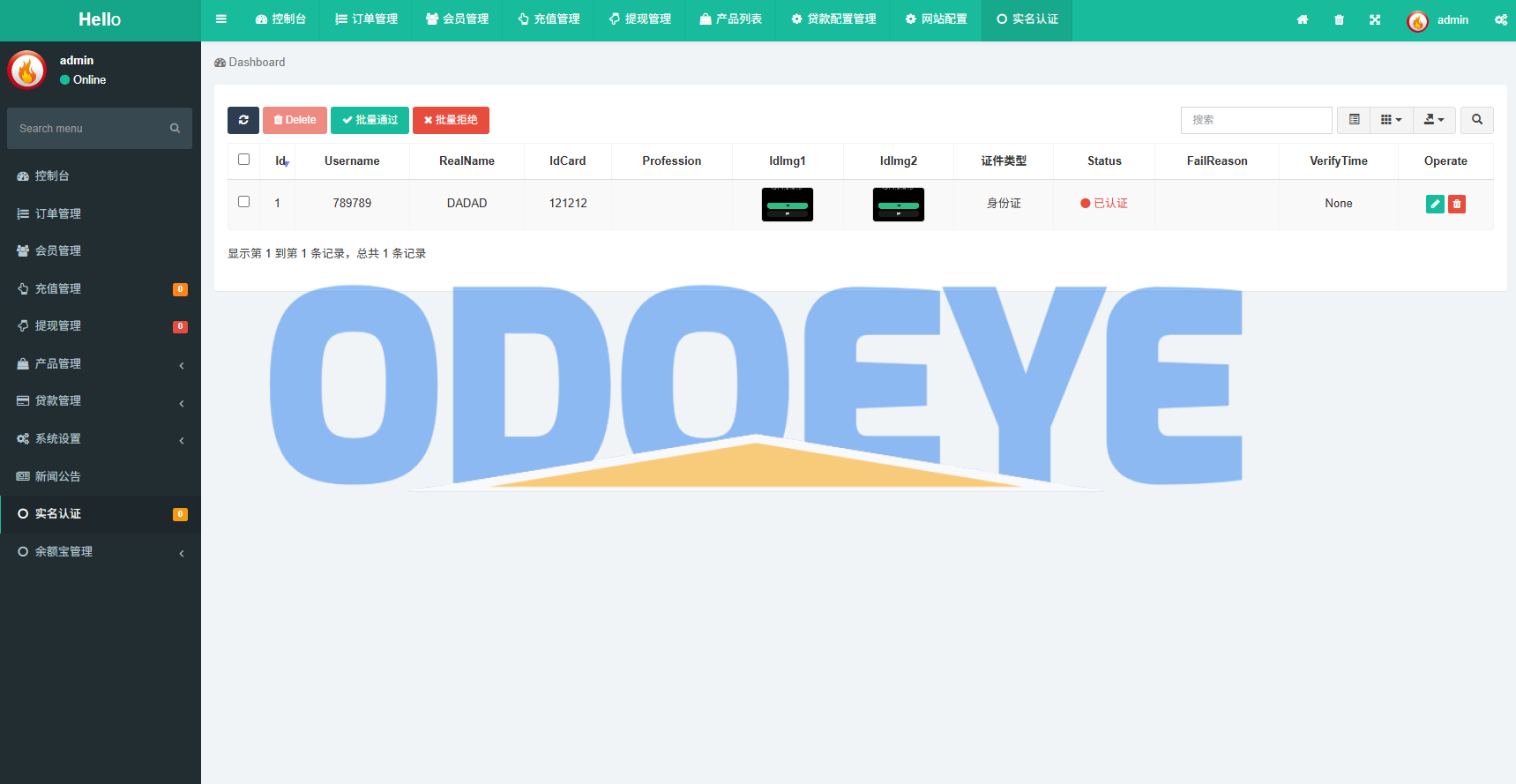The image size is (1516, 784).
Task: Open IdImg1 thumbnail for user 789789
Action: point(788,205)
